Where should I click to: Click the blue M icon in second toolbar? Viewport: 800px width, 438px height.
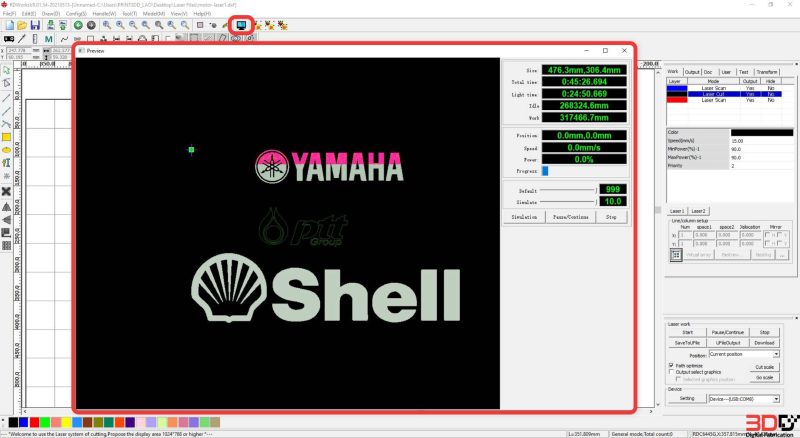(x=48, y=39)
